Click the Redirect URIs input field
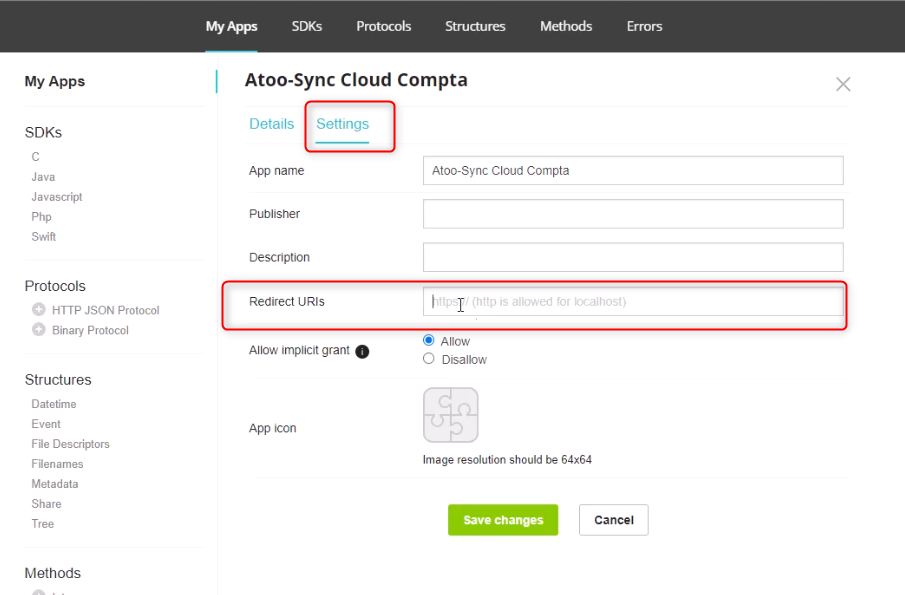 point(633,302)
